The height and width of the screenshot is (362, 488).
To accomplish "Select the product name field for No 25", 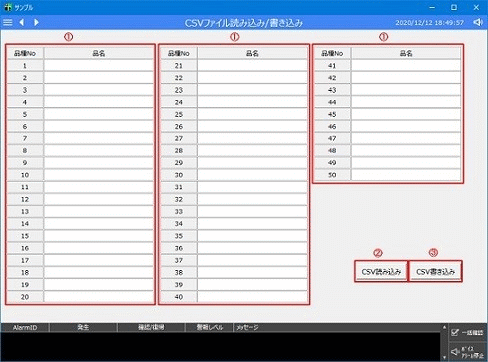I will (x=252, y=114).
